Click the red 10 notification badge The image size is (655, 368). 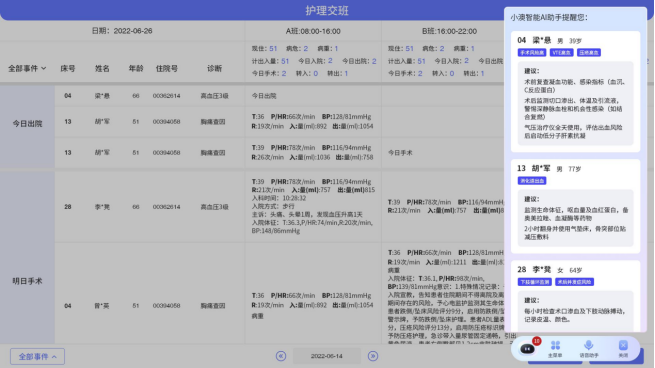(x=536, y=341)
